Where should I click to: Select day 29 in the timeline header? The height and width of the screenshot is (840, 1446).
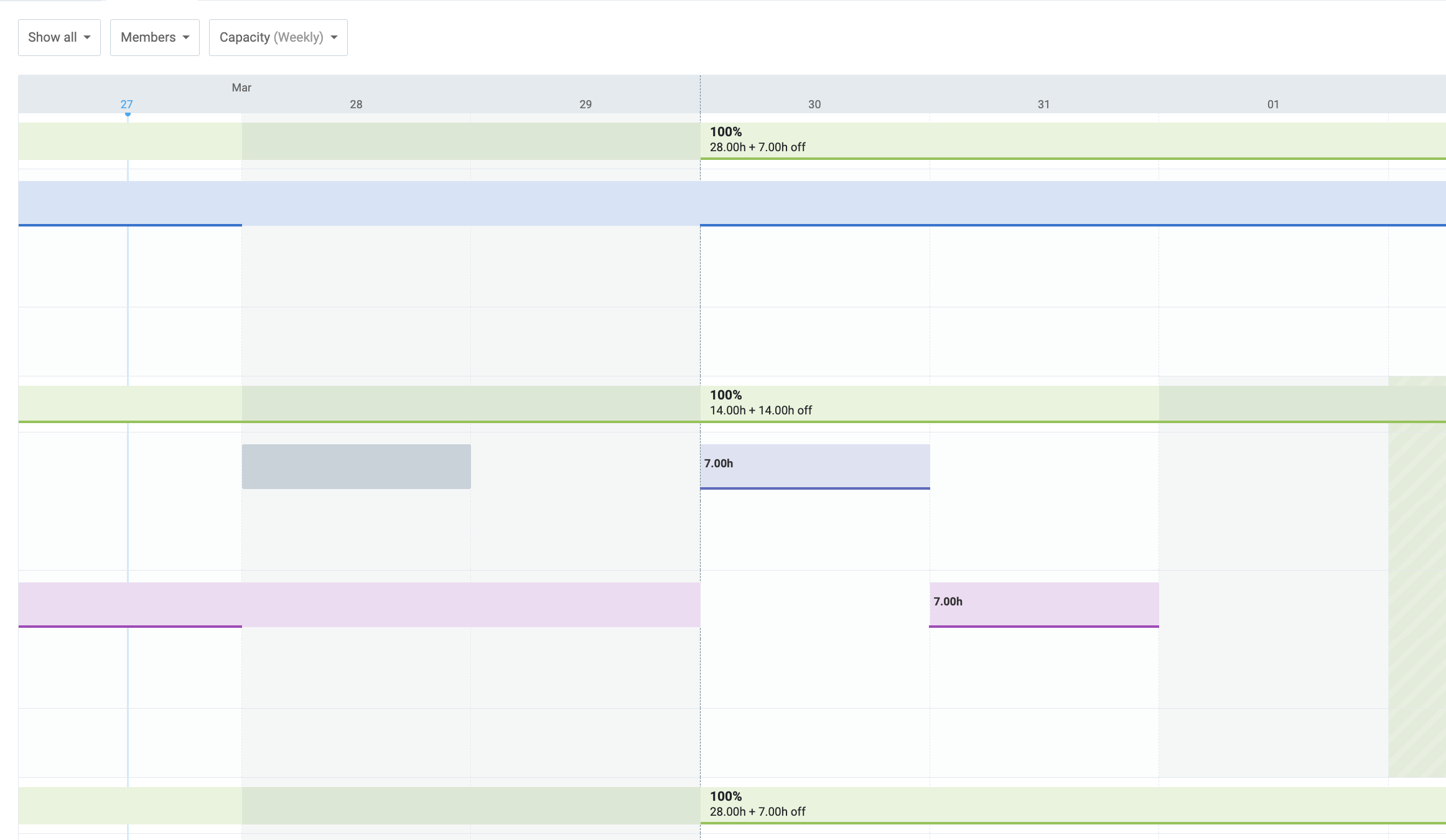pos(585,105)
